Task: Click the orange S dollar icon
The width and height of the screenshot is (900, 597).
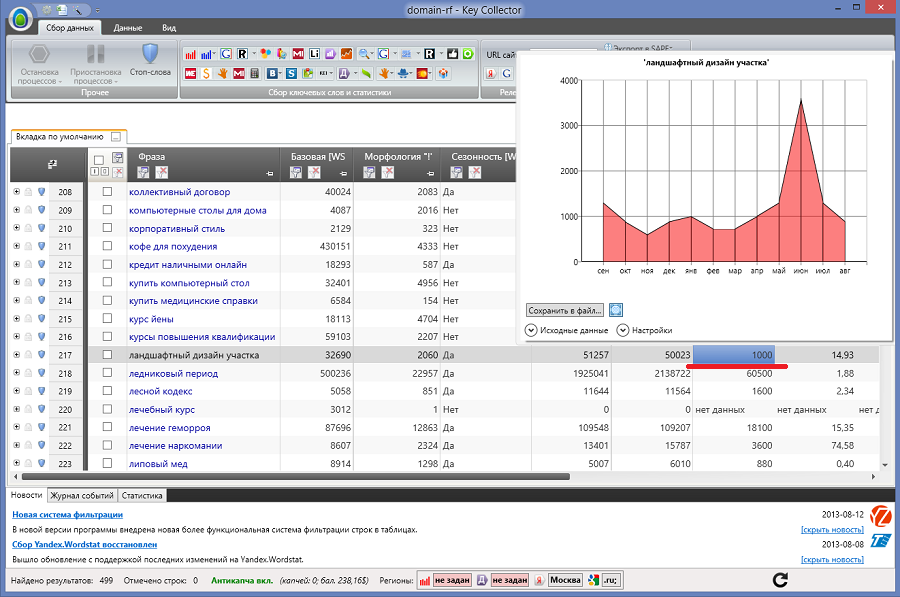Action: click(206, 73)
